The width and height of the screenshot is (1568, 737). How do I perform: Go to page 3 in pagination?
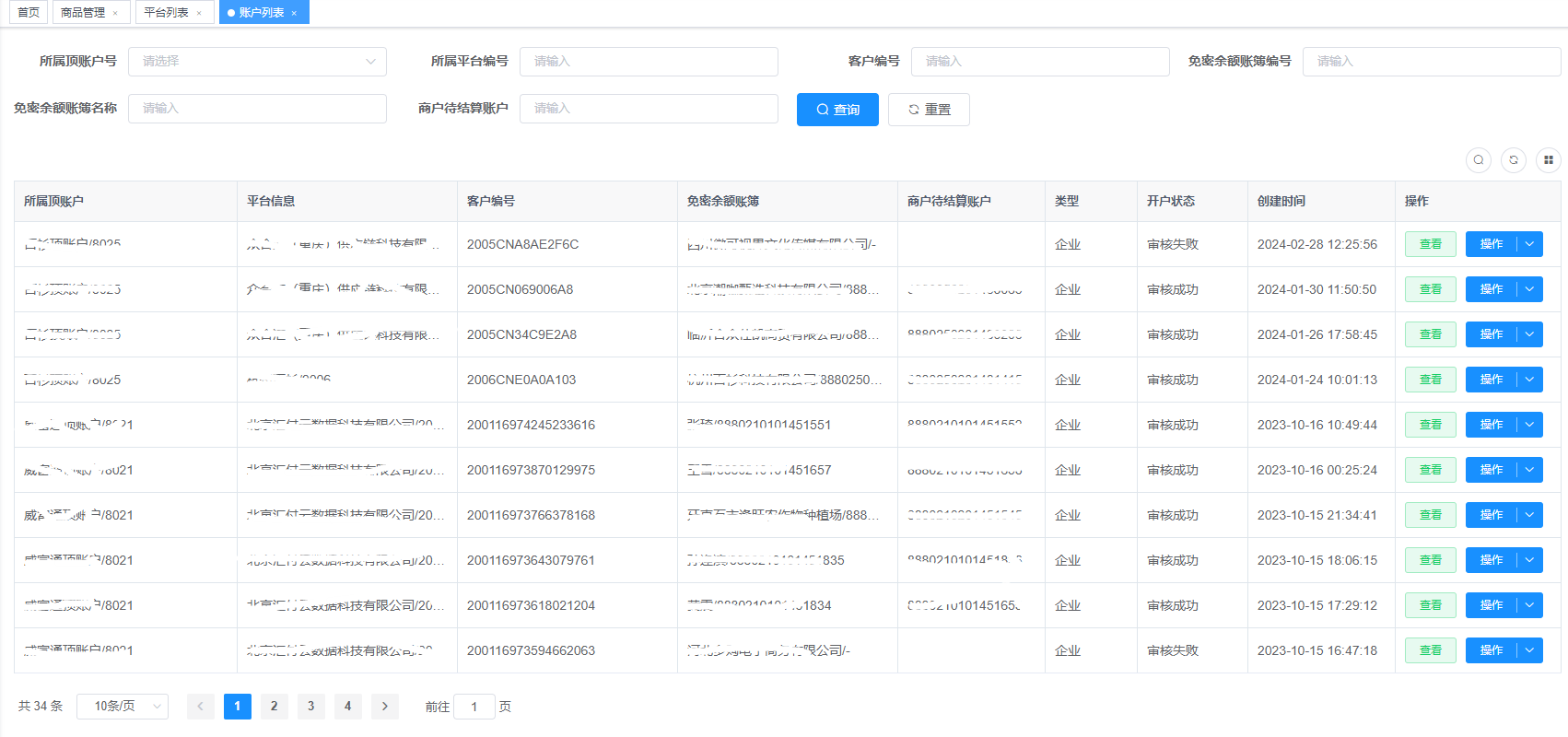tap(311, 707)
